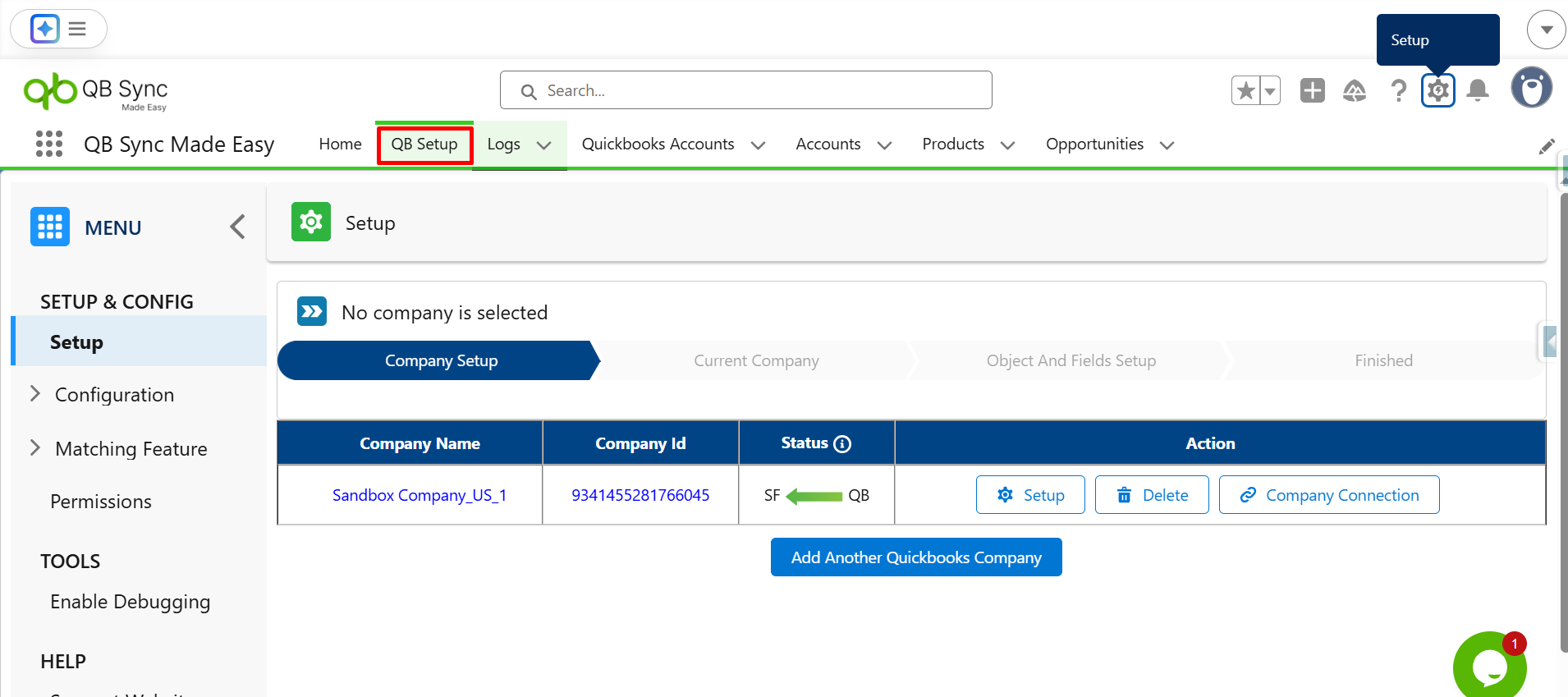This screenshot has height=697, width=1568.
Task: Expand the Matching Feature section
Action: tap(35, 448)
